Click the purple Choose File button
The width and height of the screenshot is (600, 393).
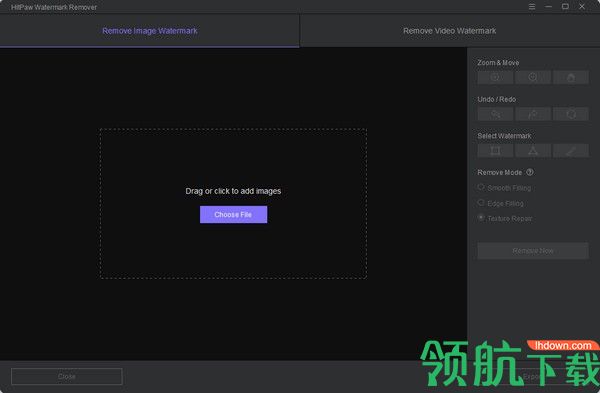233,215
